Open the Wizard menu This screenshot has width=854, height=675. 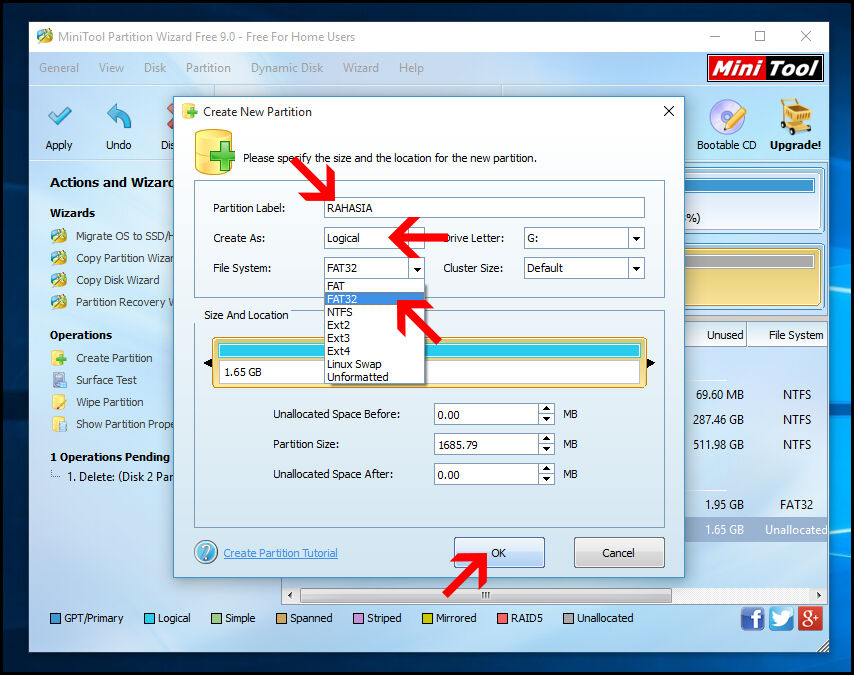tap(361, 68)
